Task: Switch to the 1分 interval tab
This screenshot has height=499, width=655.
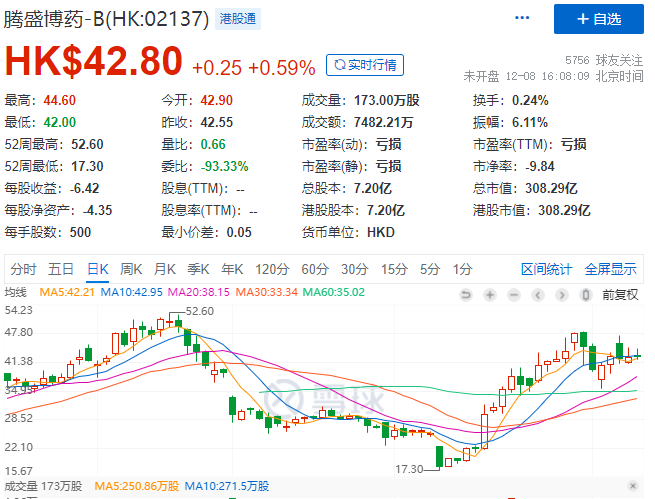Action: coord(463,269)
